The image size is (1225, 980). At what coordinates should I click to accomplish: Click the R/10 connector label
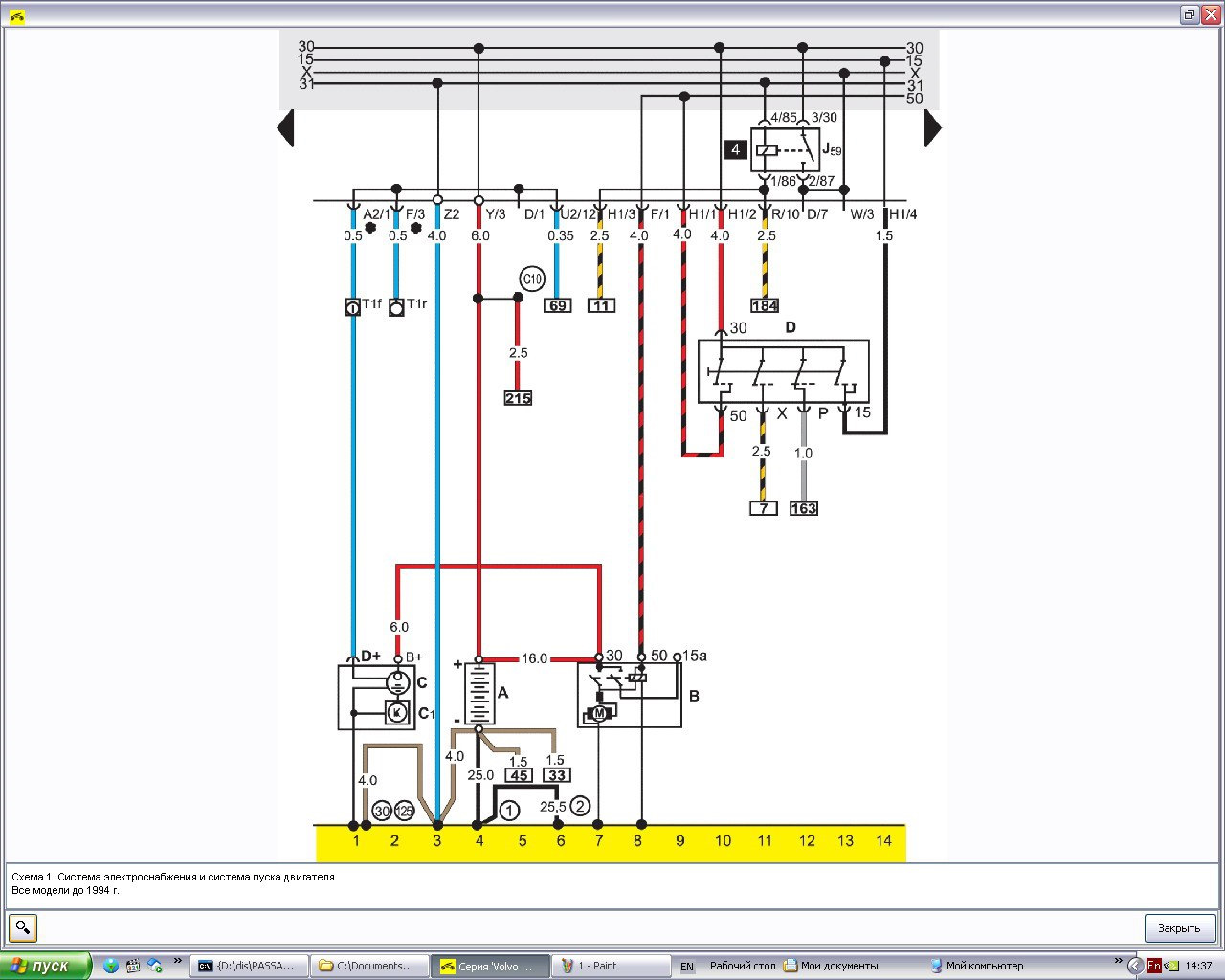785,214
